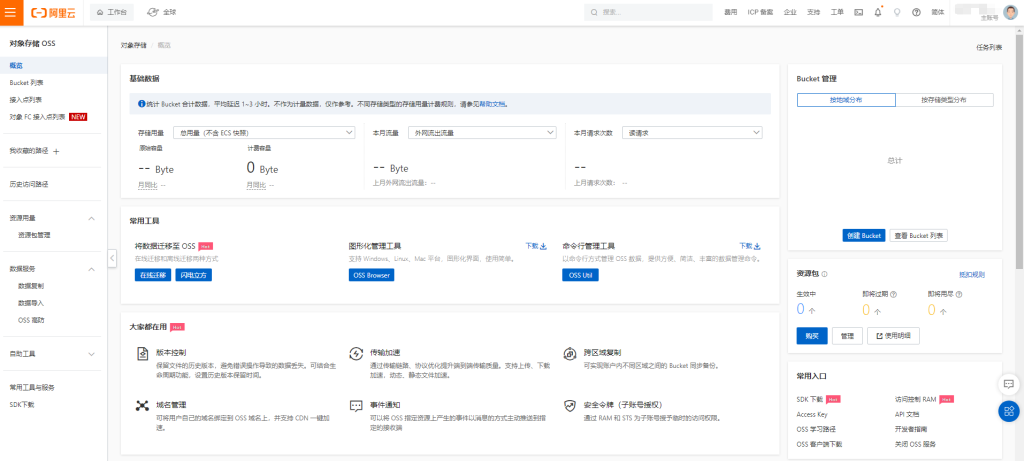This screenshot has width=1024, height=461.
Task: Open the 帮助文档 link in info banner
Action: click(x=493, y=104)
